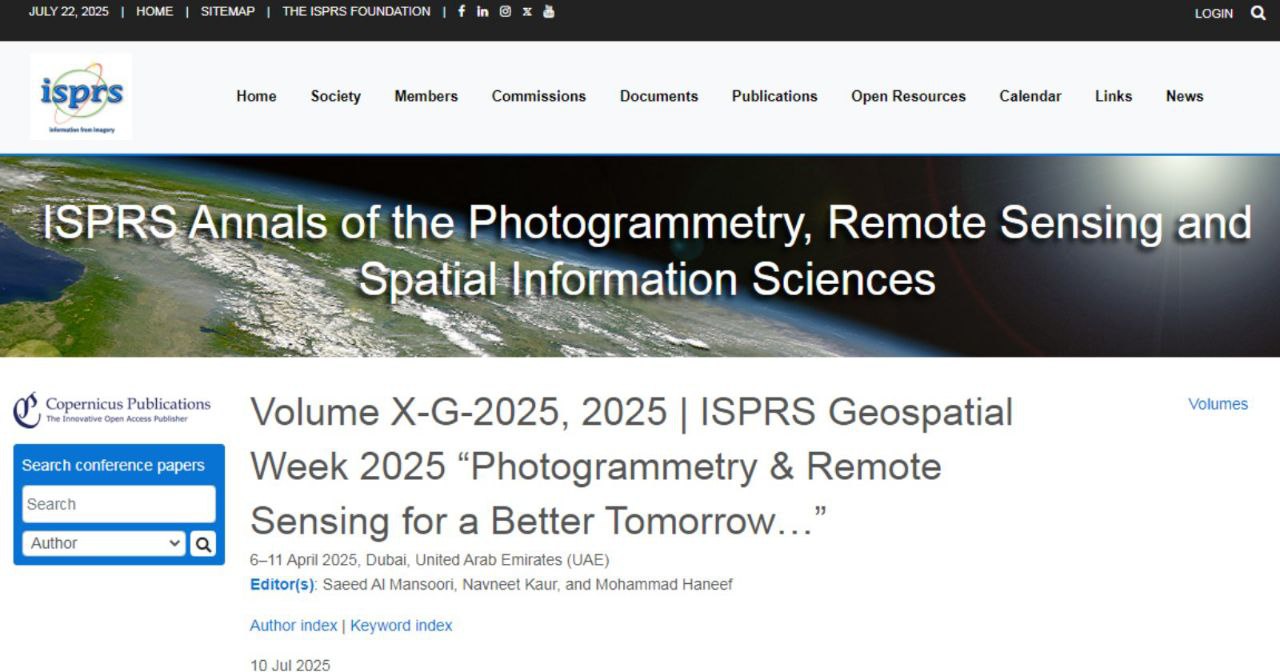Click the Copernicus Publications logo

pos(112,408)
